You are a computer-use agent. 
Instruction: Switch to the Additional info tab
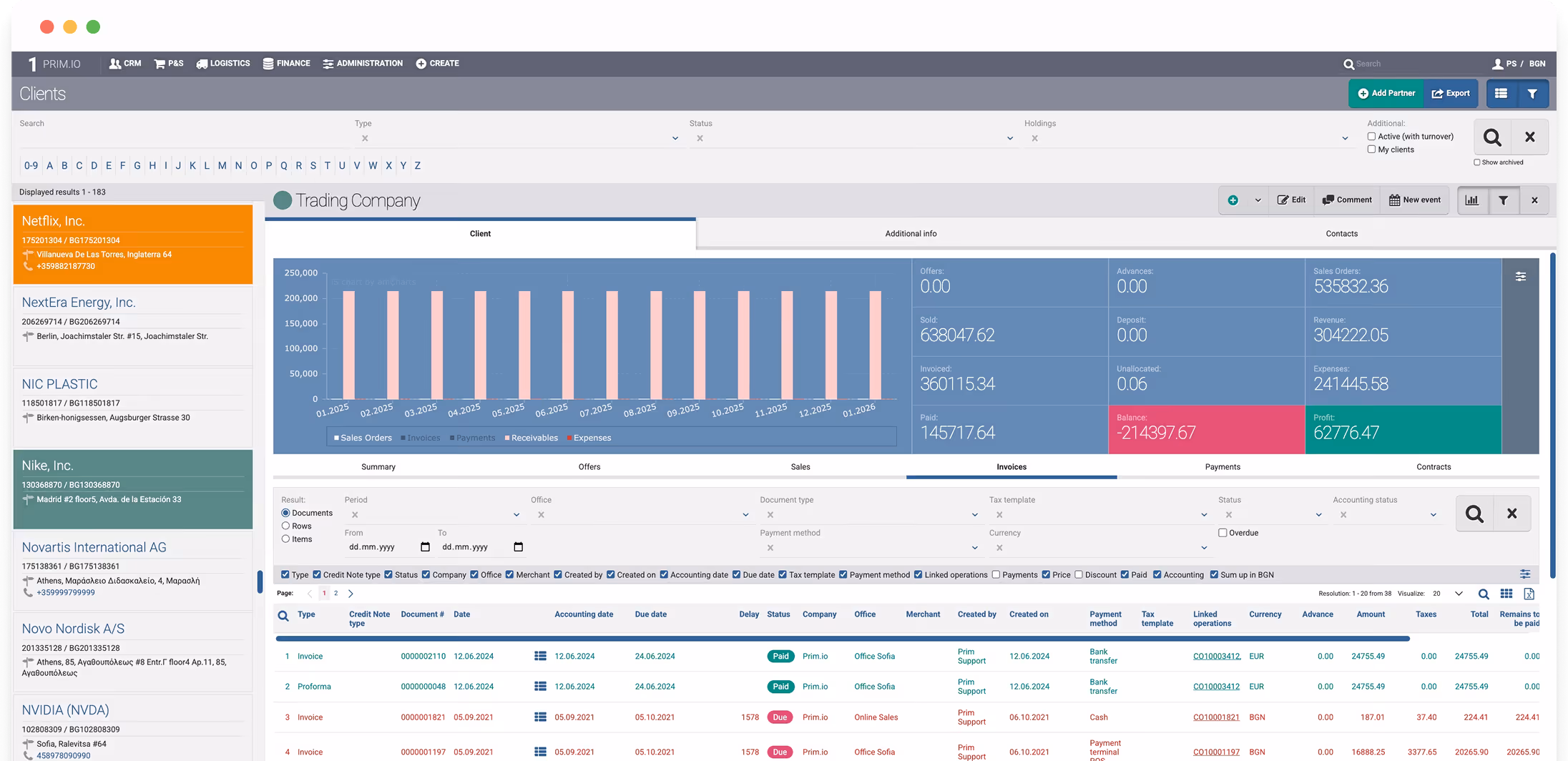(x=911, y=234)
